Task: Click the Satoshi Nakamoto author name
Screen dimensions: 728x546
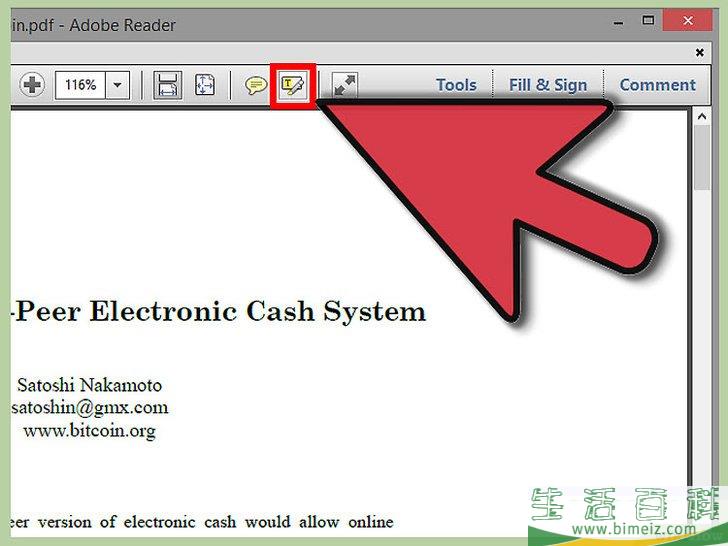Action: click(x=90, y=385)
